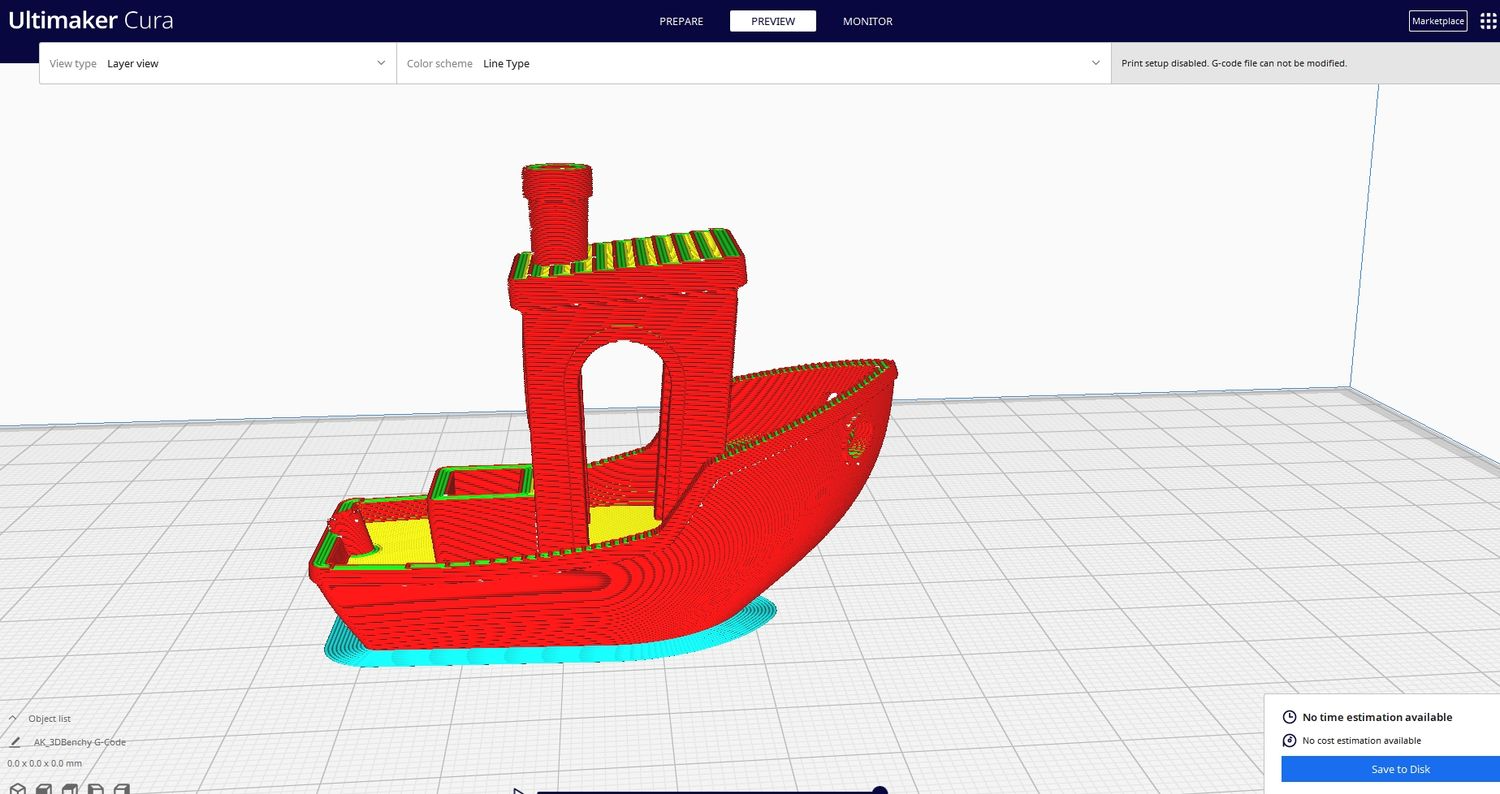Image resolution: width=1500 pixels, height=794 pixels.
Task: Click the Save to Disk button
Action: click(1400, 769)
